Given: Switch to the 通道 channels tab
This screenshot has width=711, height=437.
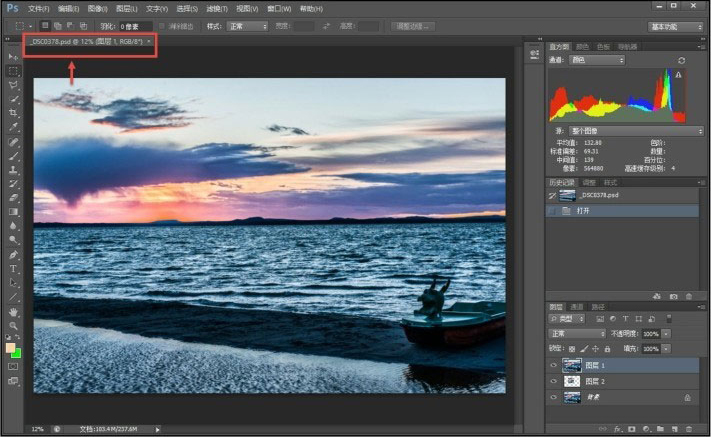Looking at the screenshot, I should (576, 306).
